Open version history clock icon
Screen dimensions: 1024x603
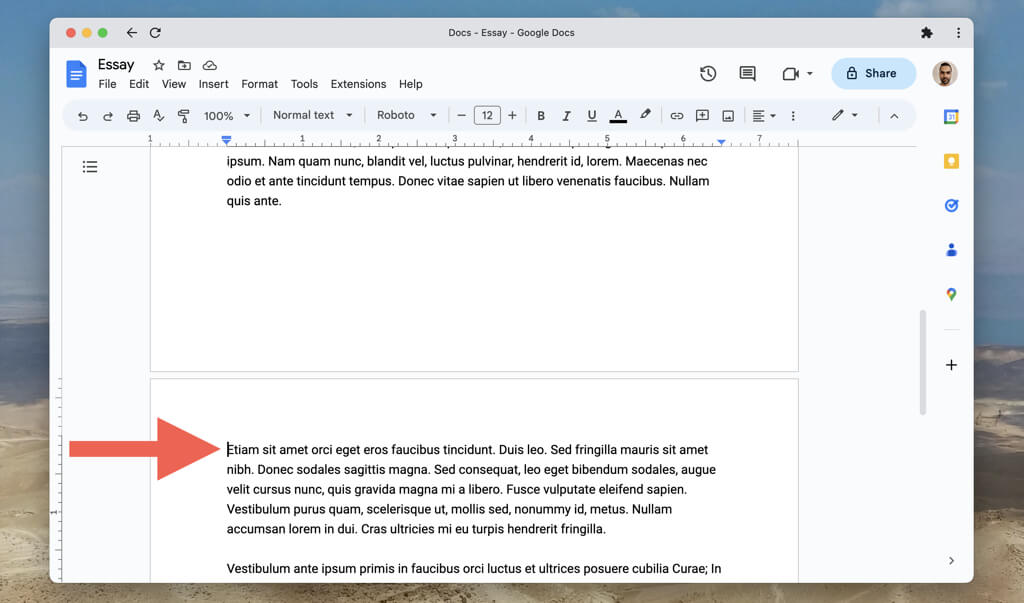(x=708, y=73)
